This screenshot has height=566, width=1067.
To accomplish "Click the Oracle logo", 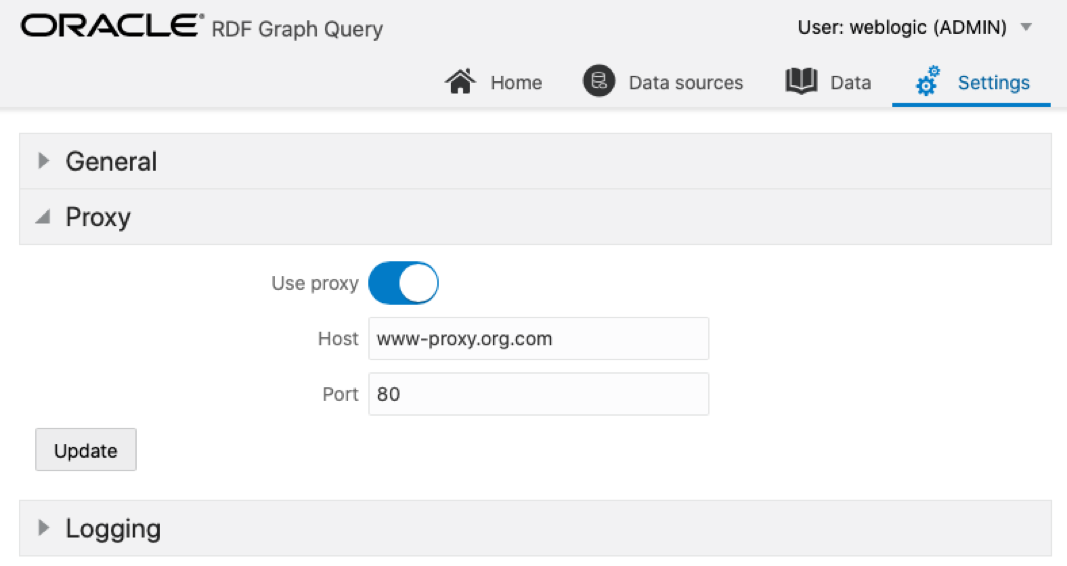I will coord(112,26).
